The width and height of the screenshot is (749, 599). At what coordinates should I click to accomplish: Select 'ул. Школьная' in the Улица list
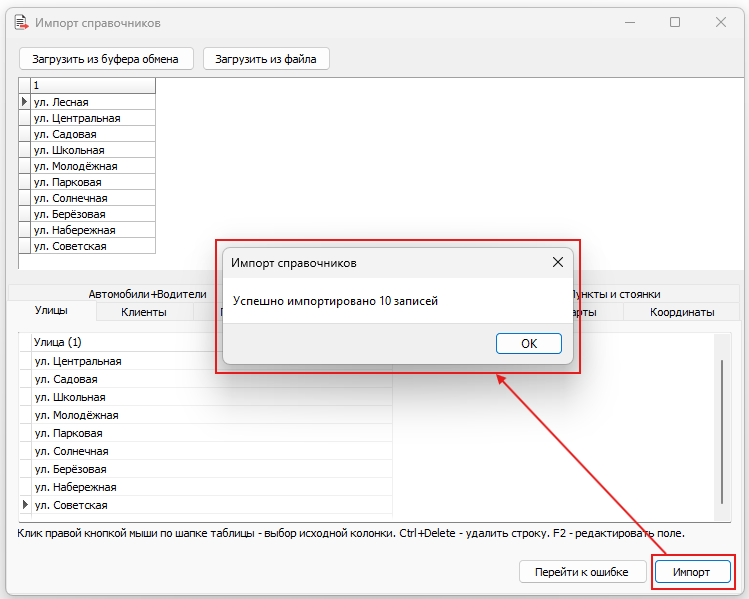(x=212, y=397)
